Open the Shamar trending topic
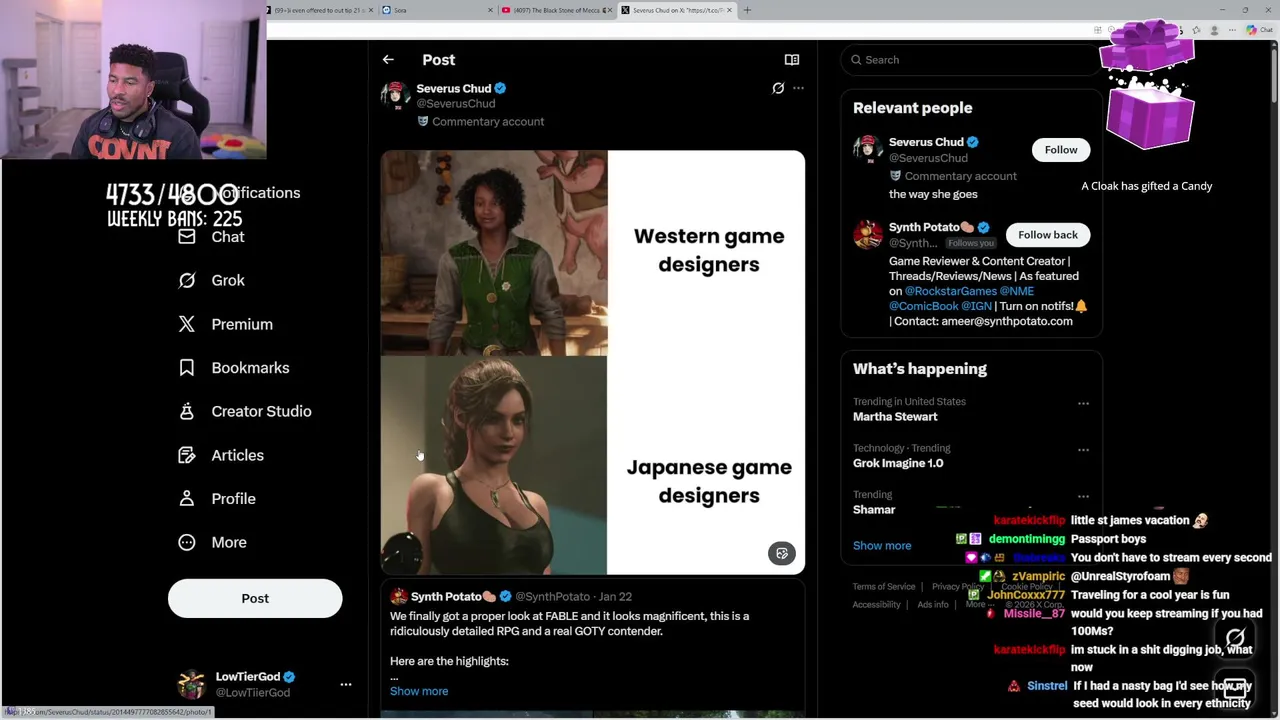This screenshot has width=1280, height=720. pyautogui.click(x=874, y=510)
